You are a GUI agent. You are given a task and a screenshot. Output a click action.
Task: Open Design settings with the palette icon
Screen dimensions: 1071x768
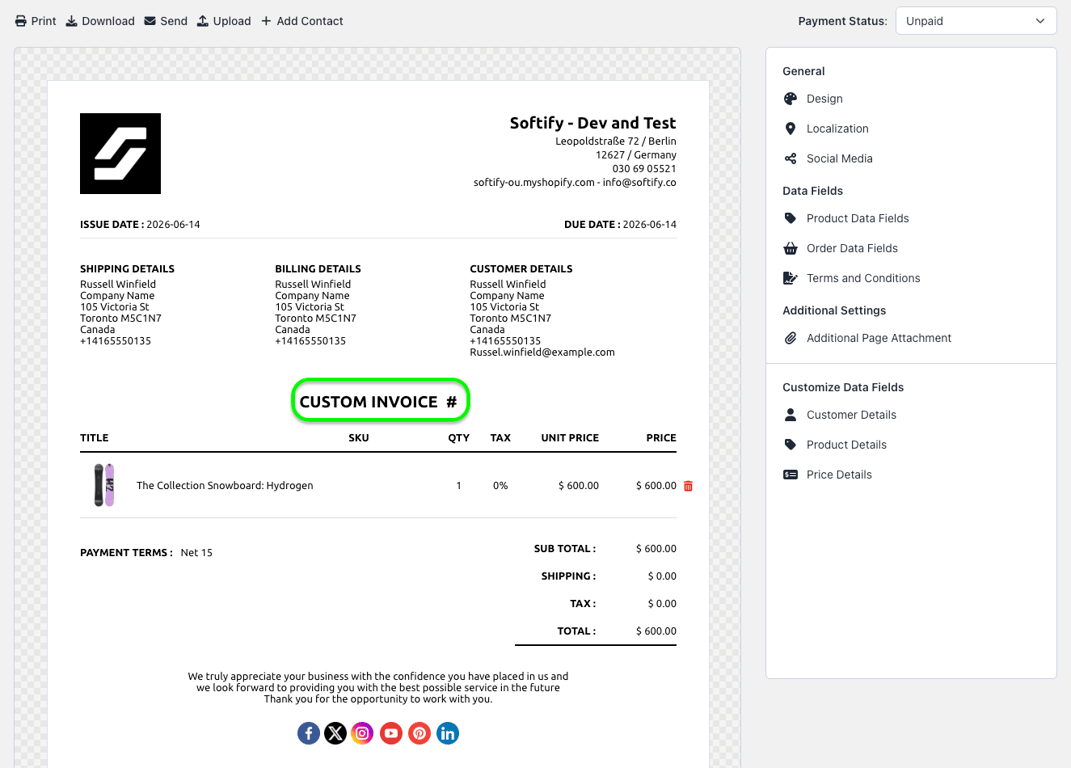(x=790, y=99)
